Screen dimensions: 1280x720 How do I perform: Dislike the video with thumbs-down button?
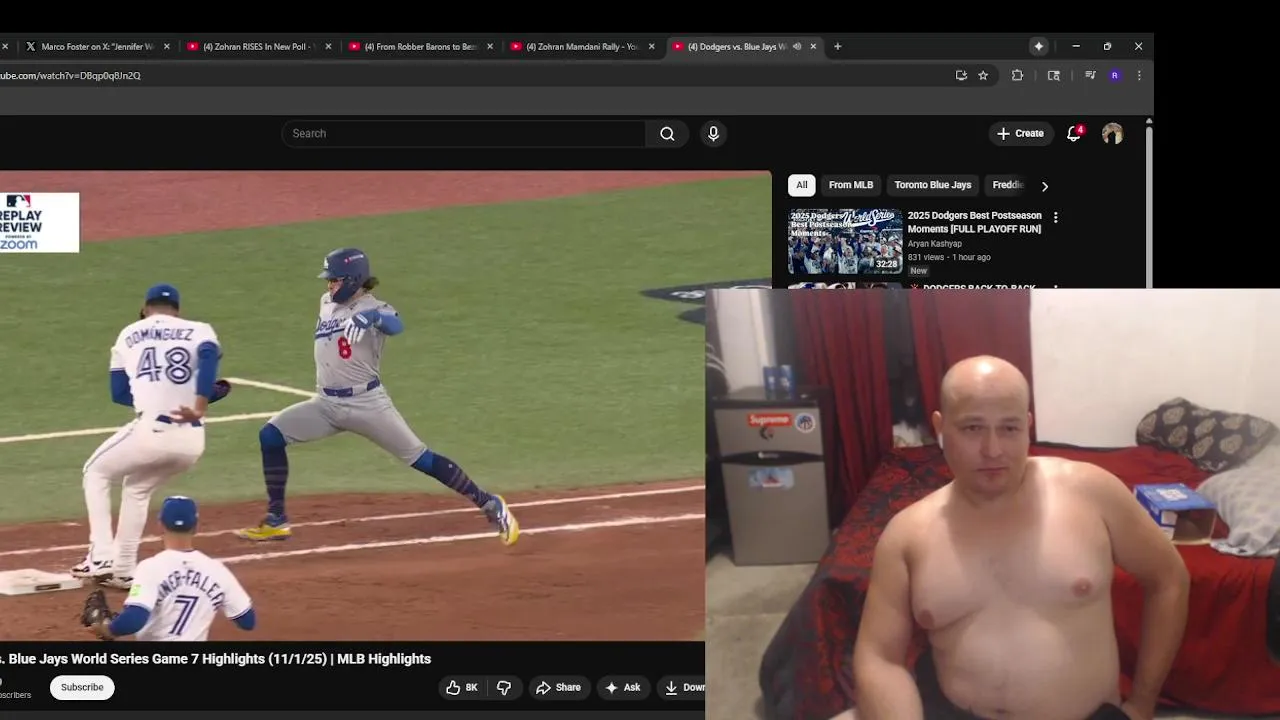(504, 687)
